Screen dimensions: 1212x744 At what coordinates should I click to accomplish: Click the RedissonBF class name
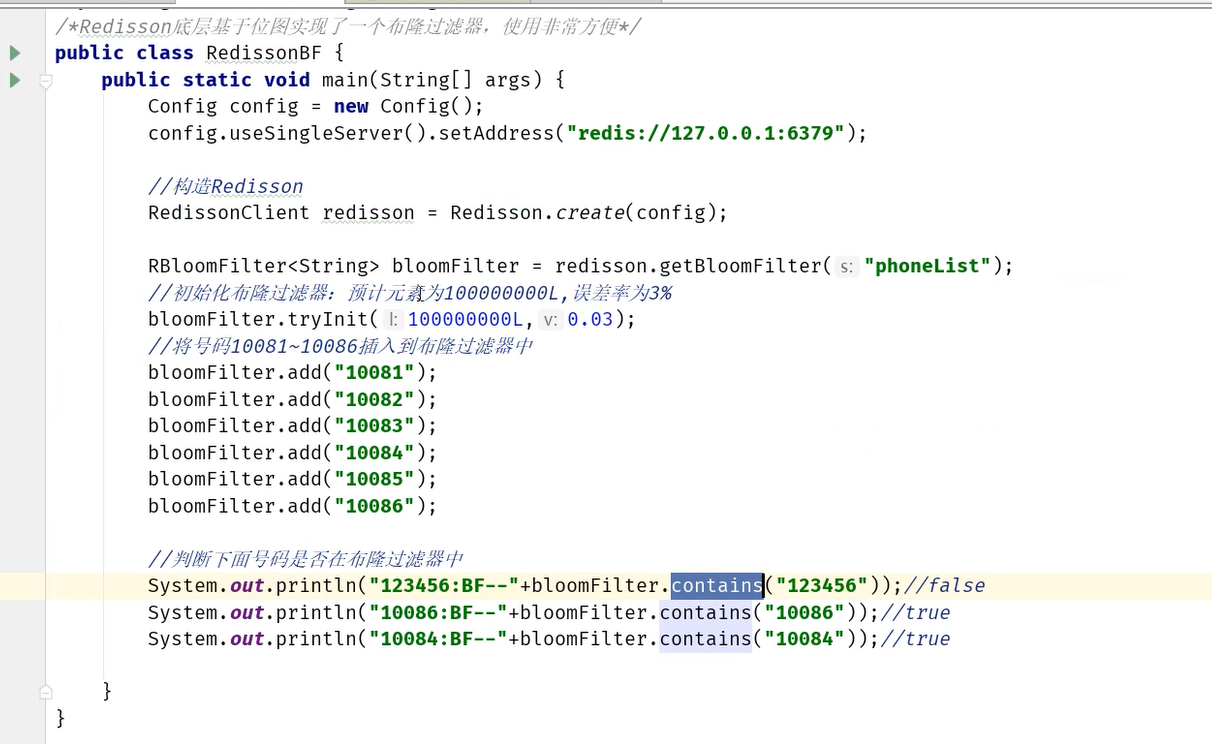click(x=264, y=53)
